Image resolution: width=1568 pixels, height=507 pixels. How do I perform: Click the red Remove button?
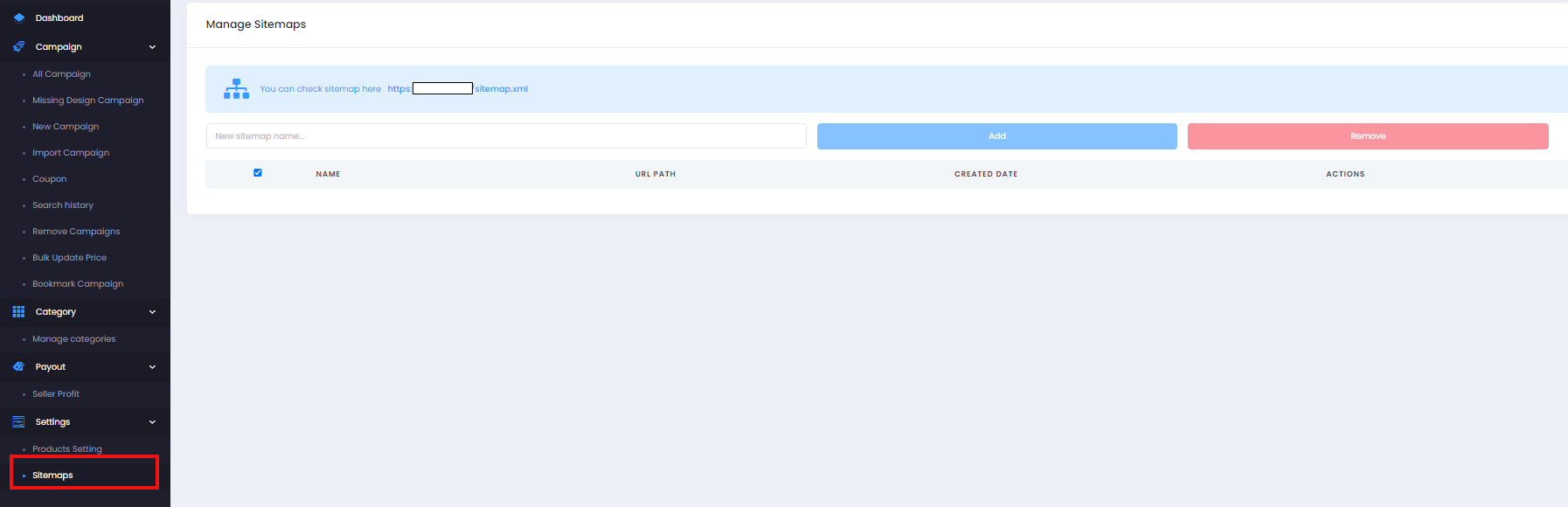[1368, 136]
